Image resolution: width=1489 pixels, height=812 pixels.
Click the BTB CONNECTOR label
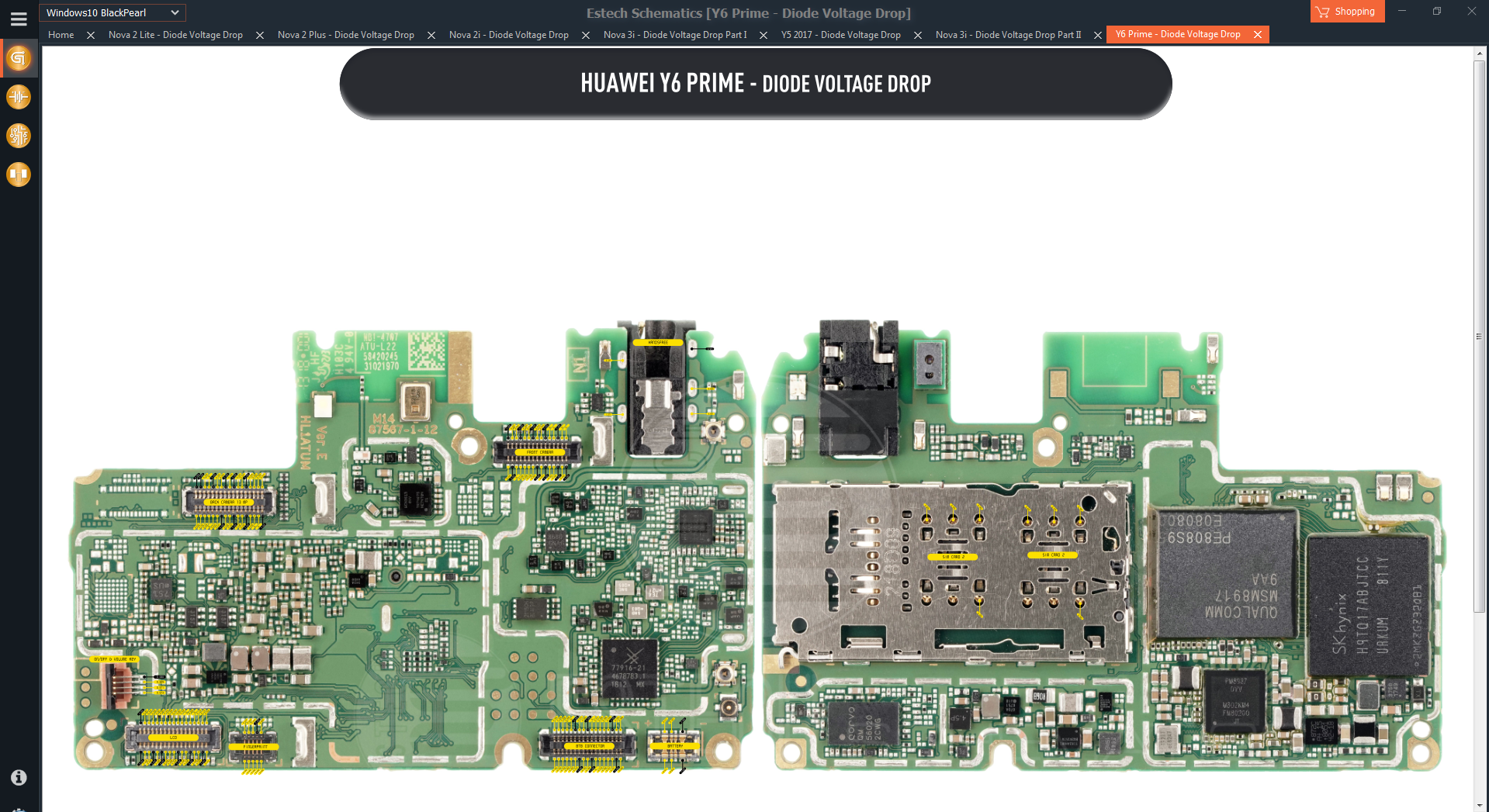point(590,746)
